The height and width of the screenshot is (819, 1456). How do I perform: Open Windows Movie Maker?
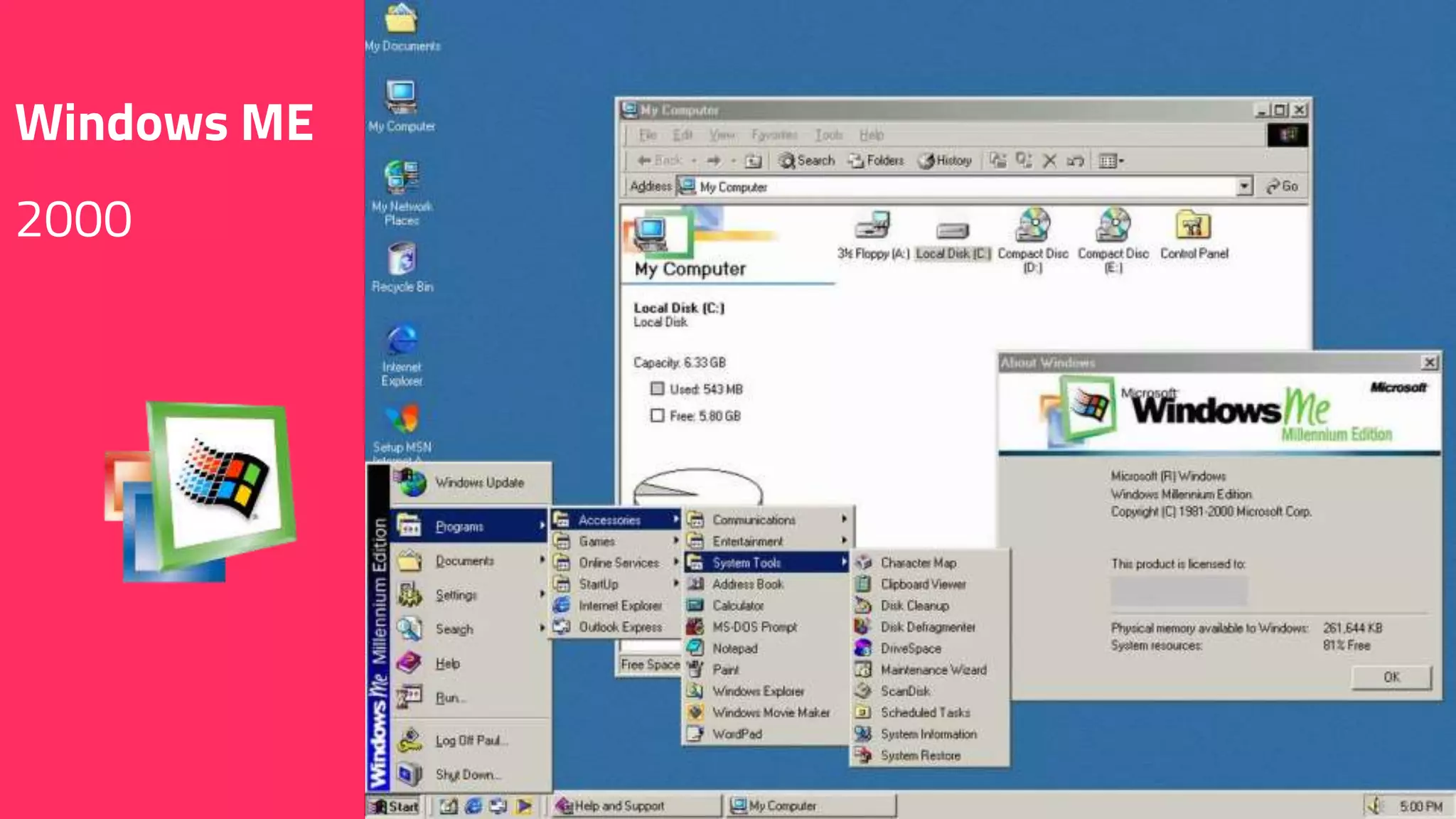pyautogui.click(x=766, y=712)
